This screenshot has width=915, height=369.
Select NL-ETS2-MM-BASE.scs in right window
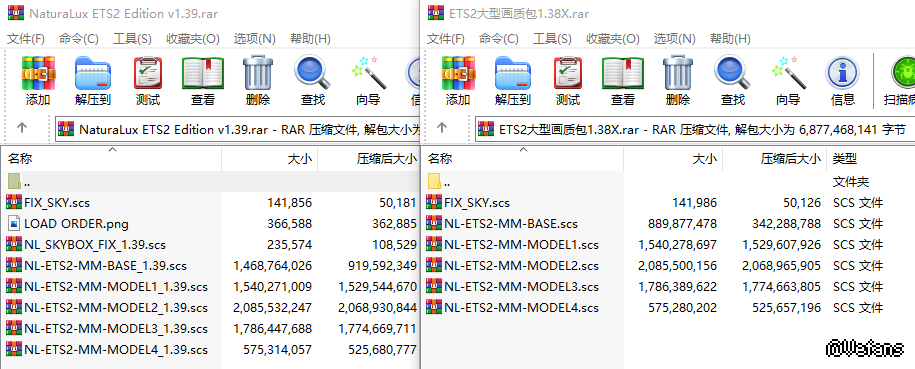511,224
